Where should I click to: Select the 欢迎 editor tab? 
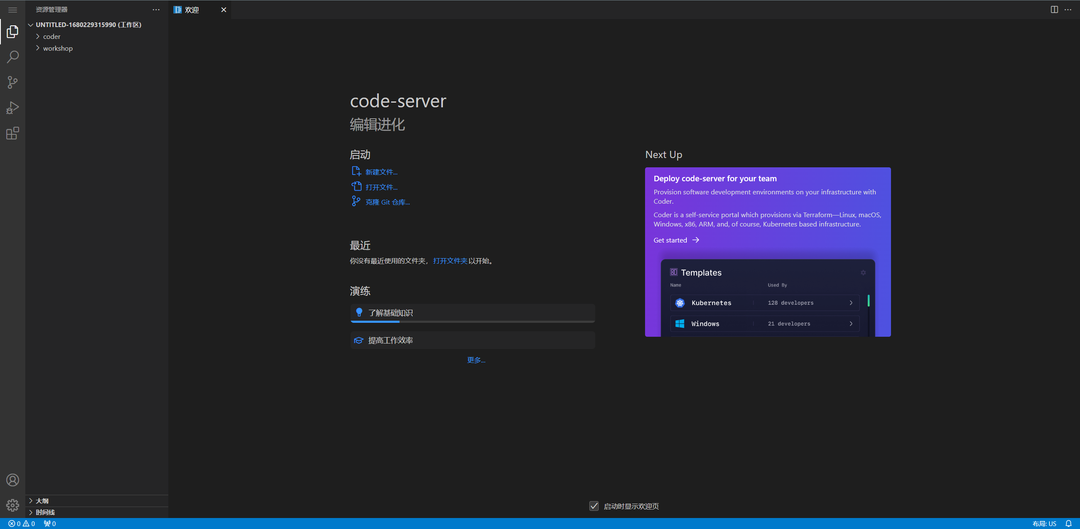[200, 10]
